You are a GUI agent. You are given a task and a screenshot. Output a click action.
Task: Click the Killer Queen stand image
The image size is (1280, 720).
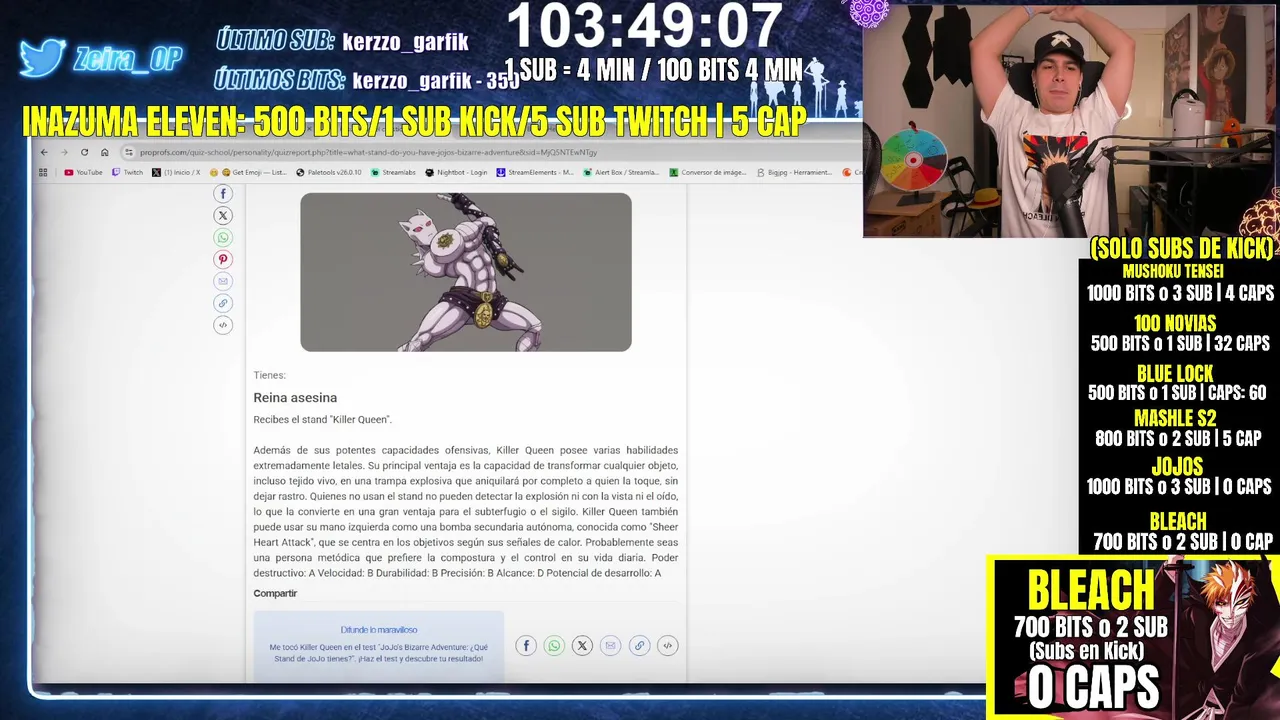tap(466, 272)
